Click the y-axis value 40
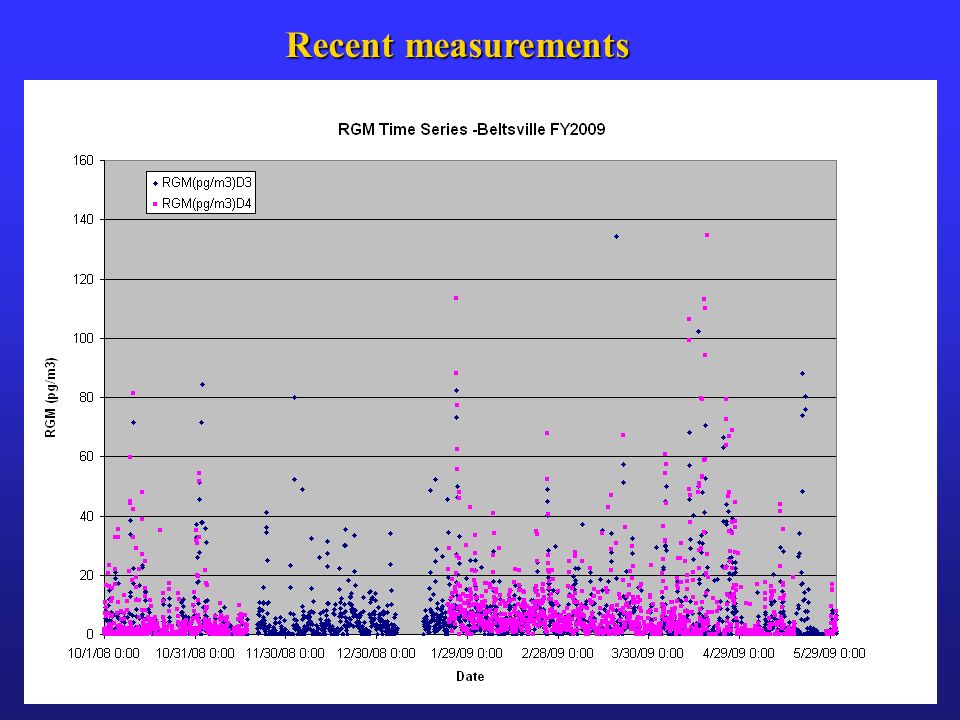 (86, 516)
